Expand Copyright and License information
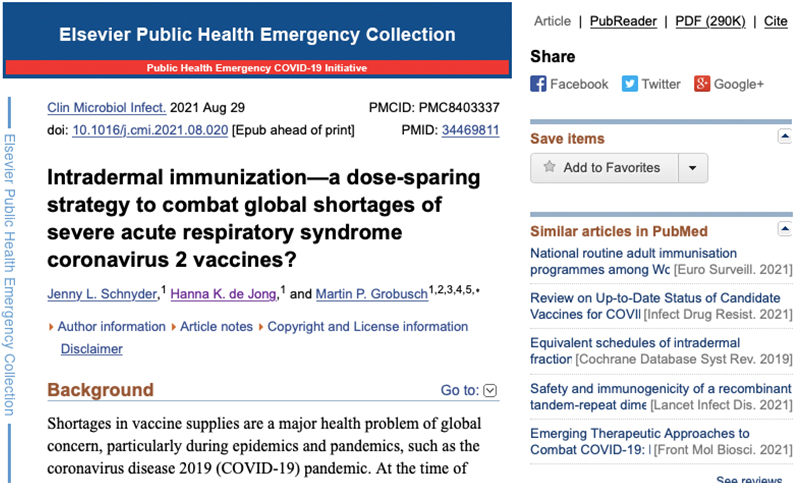This screenshot has width=800, height=500. coord(367,327)
